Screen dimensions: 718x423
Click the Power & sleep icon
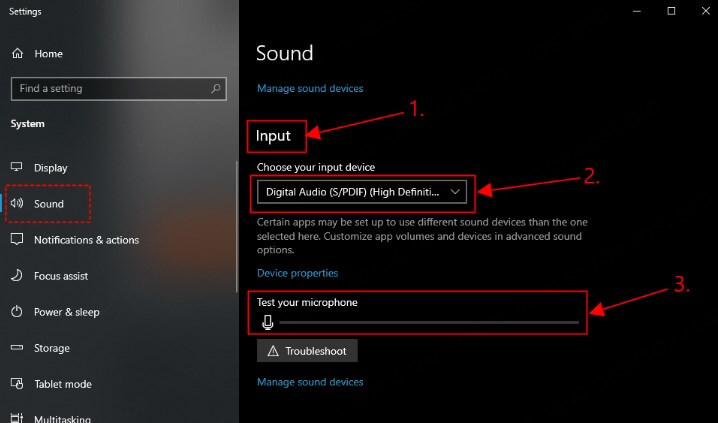tap(17, 312)
